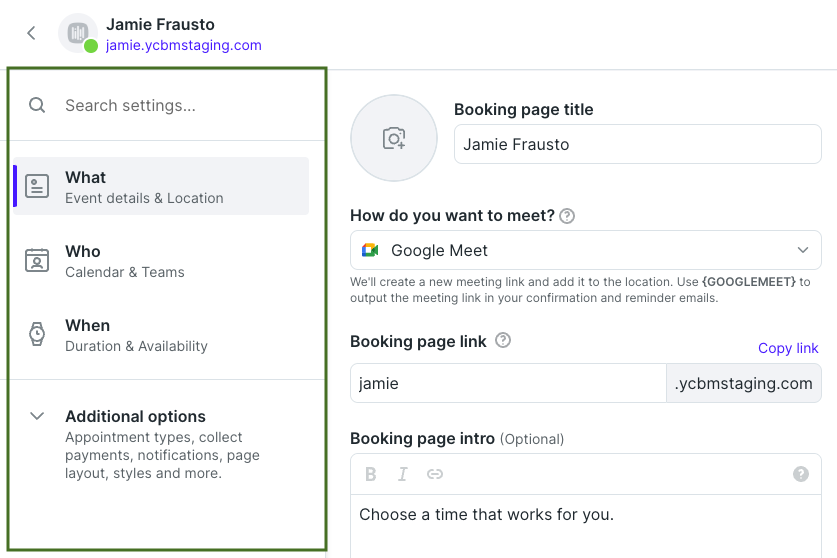Apply bold formatting in intro editor
Image resolution: width=837 pixels, height=558 pixels.
pos(370,474)
